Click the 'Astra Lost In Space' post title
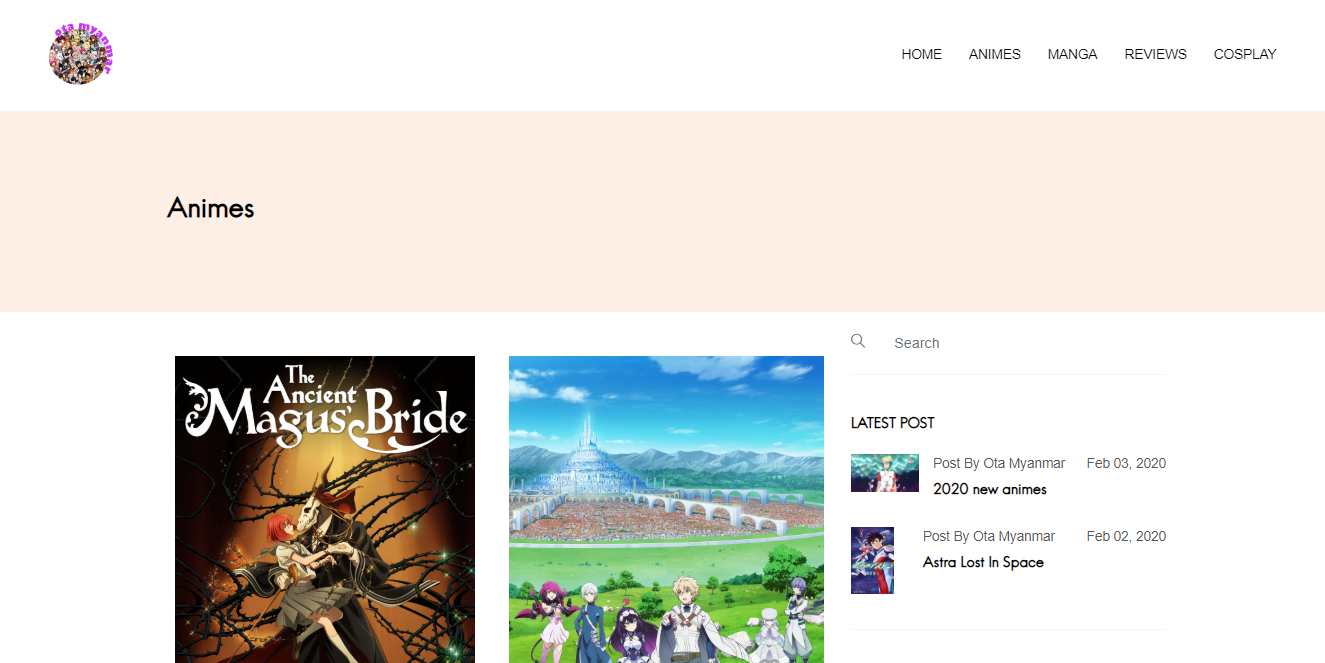The width and height of the screenshot is (1325, 663). click(983, 562)
